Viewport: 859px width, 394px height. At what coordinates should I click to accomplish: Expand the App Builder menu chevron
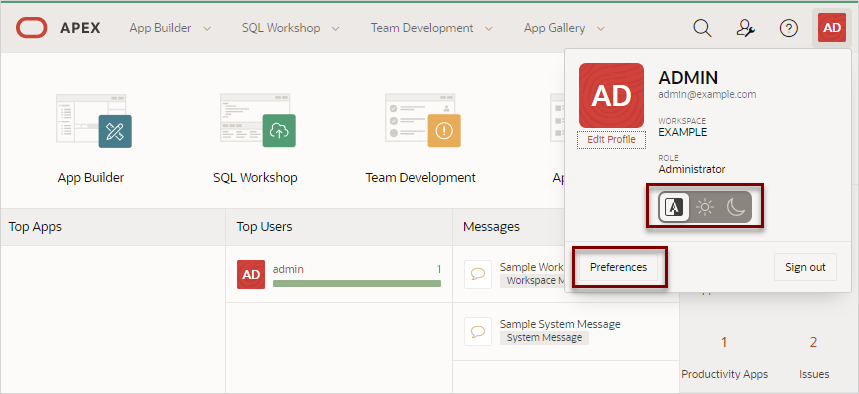(207, 28)
